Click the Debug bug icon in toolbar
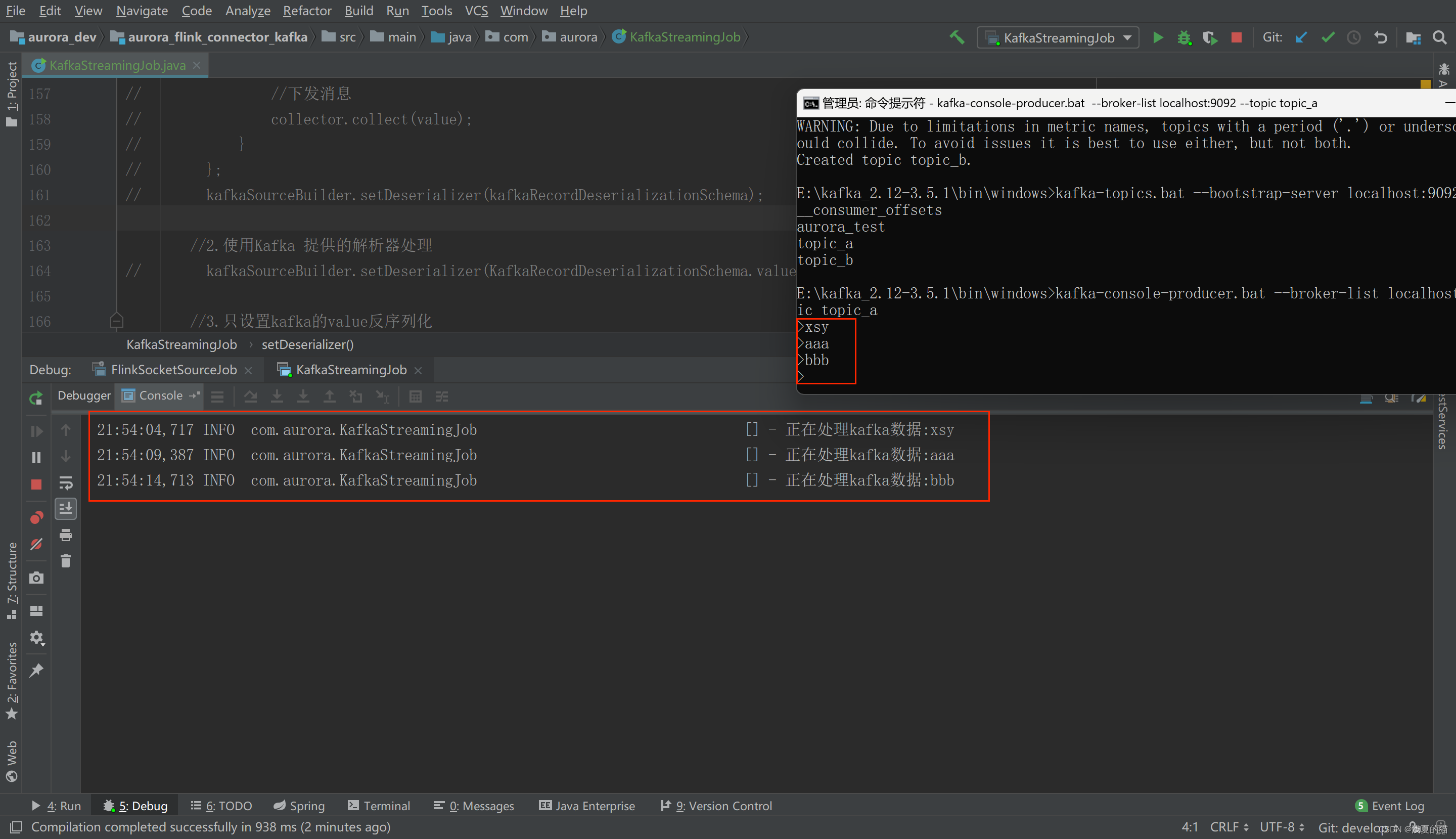Screen dimensions: 1456x839 coord(1184,37)
